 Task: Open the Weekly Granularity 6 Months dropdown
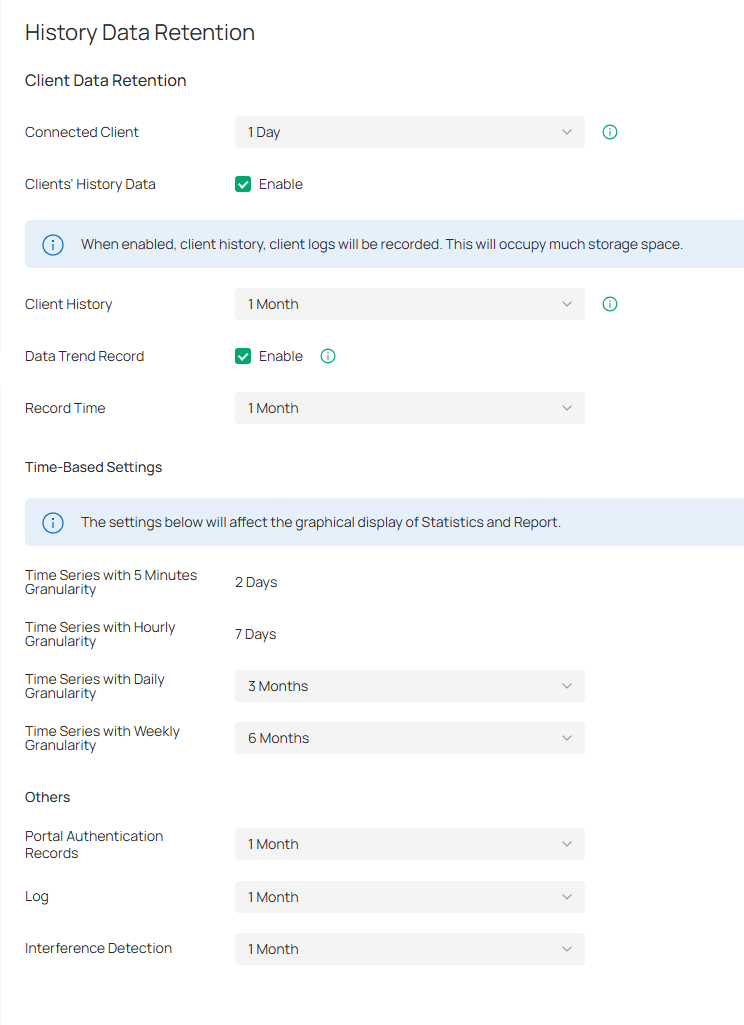point(409,738)
